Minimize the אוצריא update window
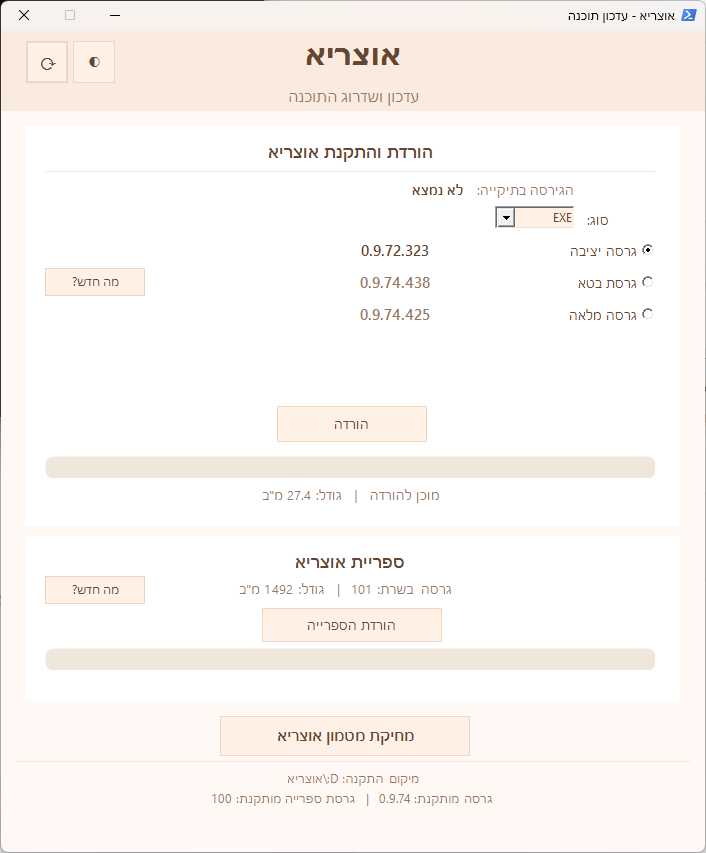 tap(114, 15)
